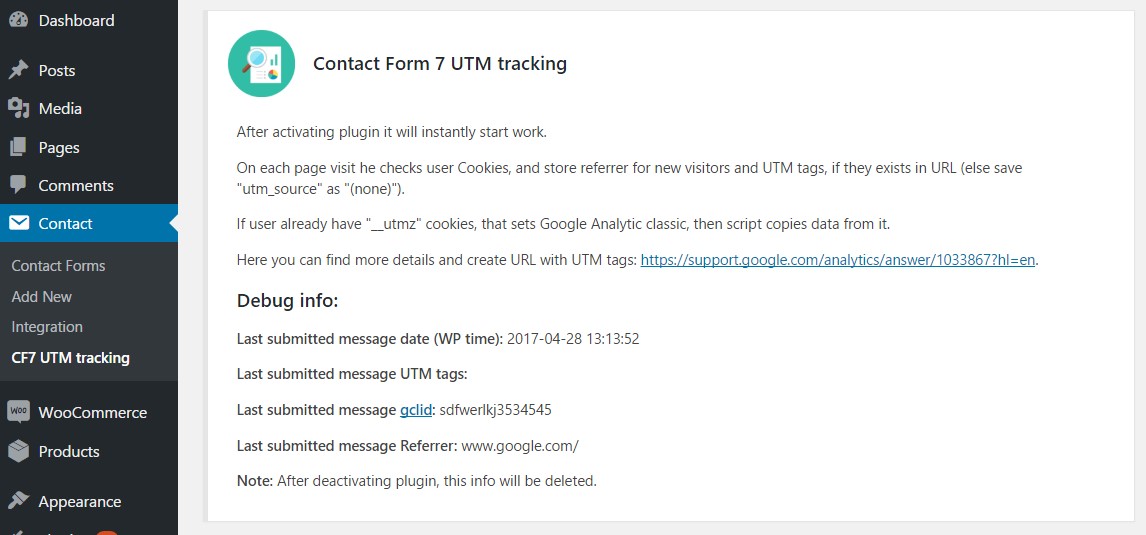Select the Pages stacked-sheets icon

click(x=18, y=147)
